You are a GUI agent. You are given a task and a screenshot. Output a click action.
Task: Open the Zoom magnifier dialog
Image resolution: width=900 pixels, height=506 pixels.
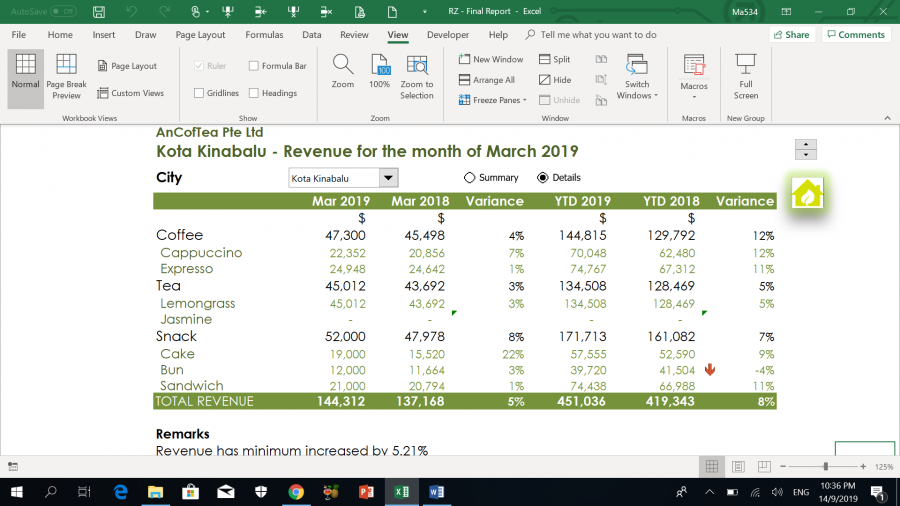pos(343,72)
